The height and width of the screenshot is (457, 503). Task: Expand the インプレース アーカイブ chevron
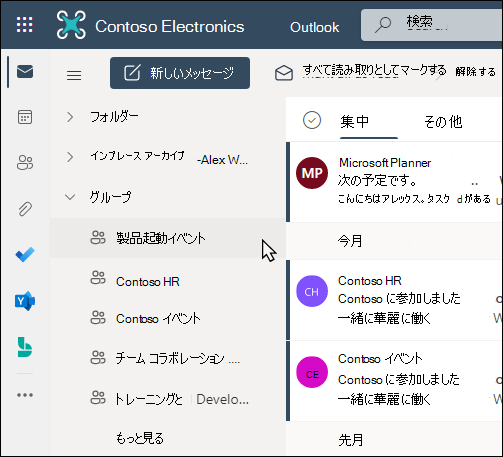point(70,157)
